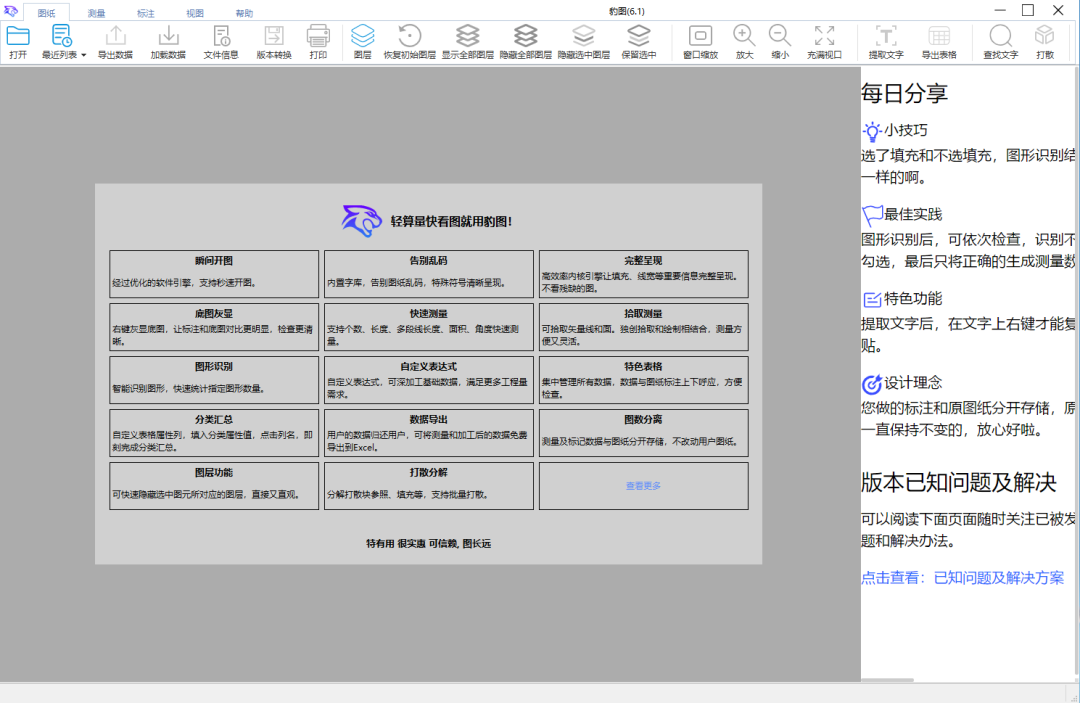Click the 版本转换 version convert icon

(274, 42)
